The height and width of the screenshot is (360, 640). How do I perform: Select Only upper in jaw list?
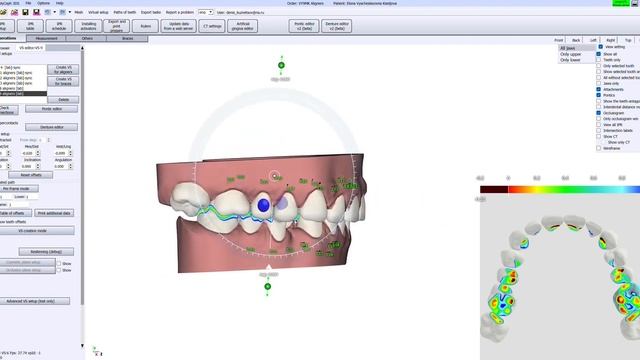(x=571, y=54)
